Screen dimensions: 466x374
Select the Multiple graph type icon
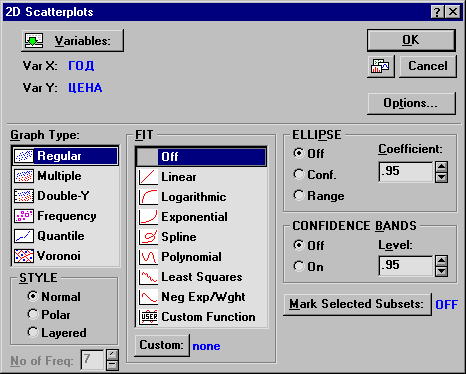[x=24, y=176]
